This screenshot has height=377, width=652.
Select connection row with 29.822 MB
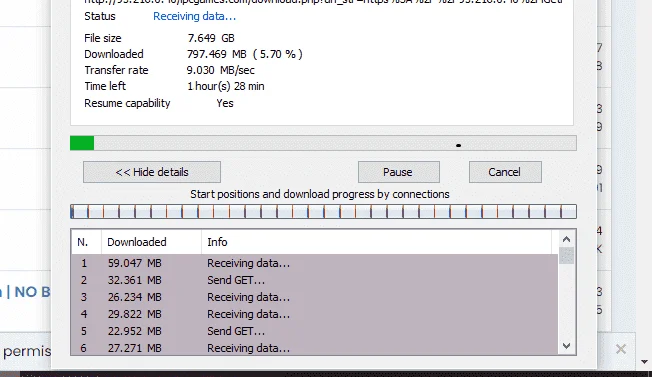[314, 314]
